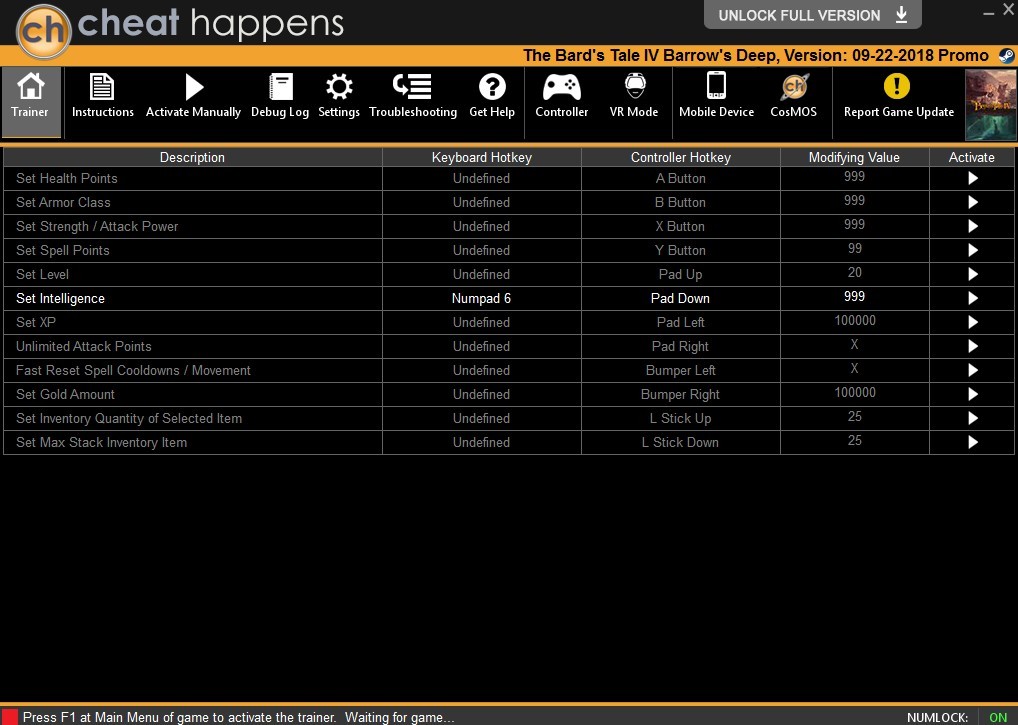Edit Set XP modifying value
This screenshot has width=1018, height=725.
(x=854, y=321)
